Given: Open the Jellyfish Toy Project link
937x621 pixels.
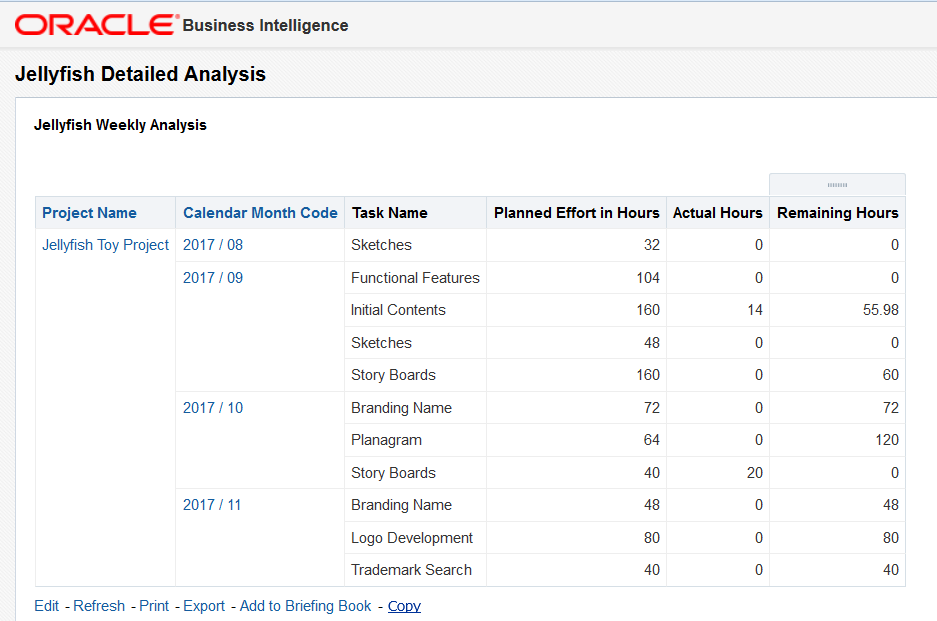Looking at the screenshot, I should (105, 245).
